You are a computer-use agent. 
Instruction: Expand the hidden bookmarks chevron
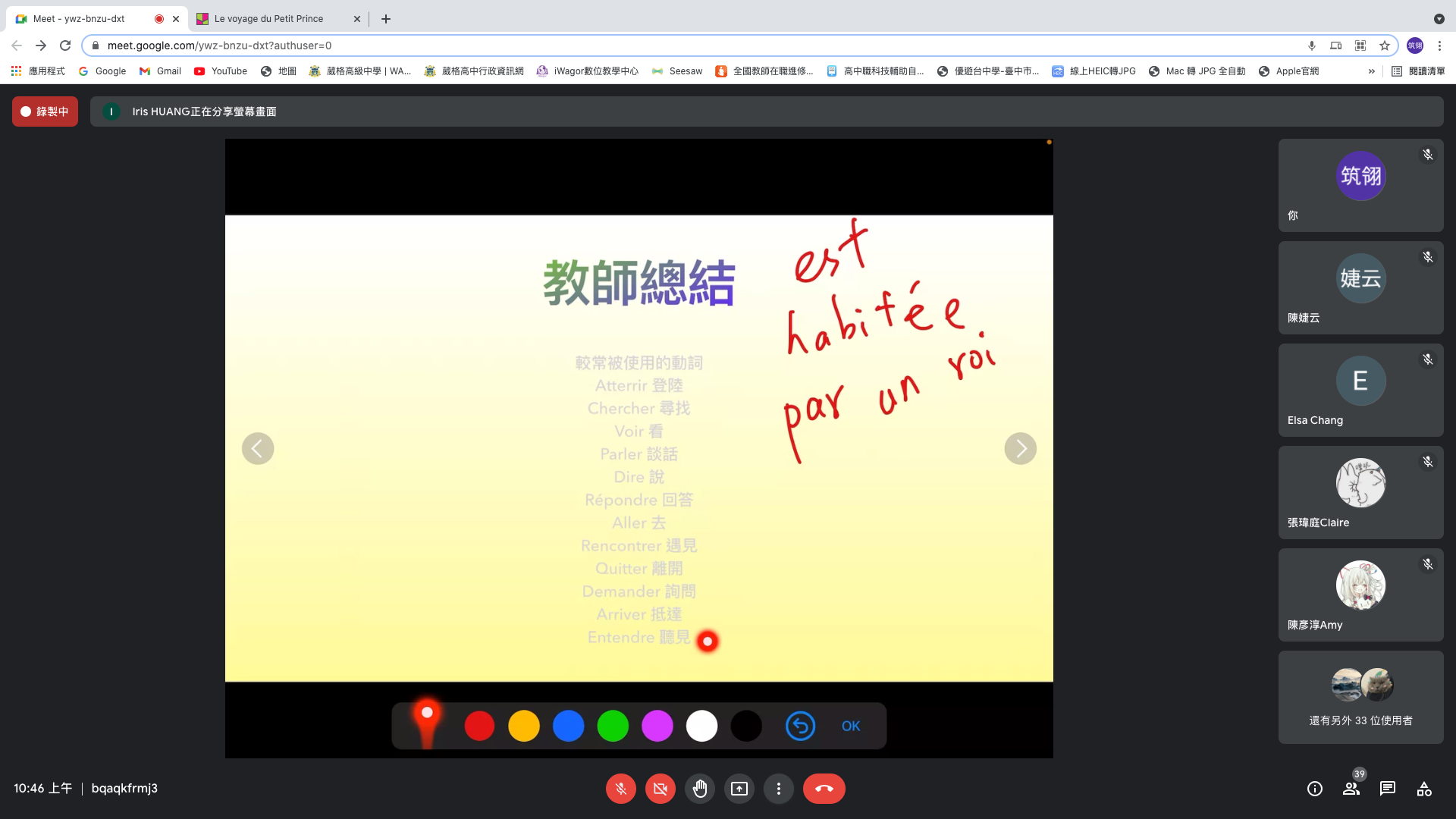1371,71
